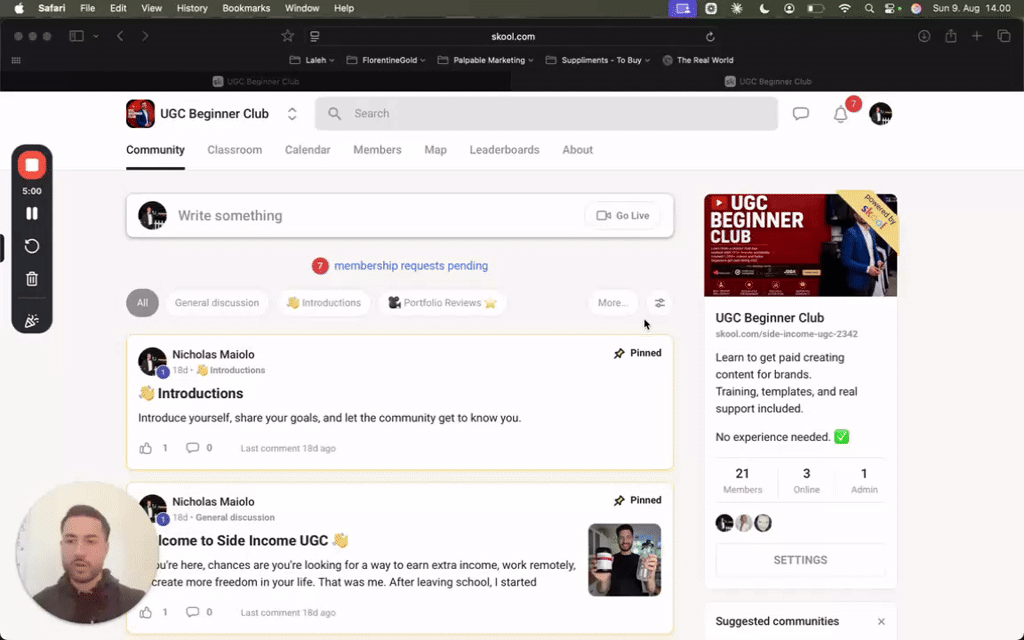Expand the Palpable Marketing bookmarks folder
1024x640 pixels.
click(x=485, y=60)
